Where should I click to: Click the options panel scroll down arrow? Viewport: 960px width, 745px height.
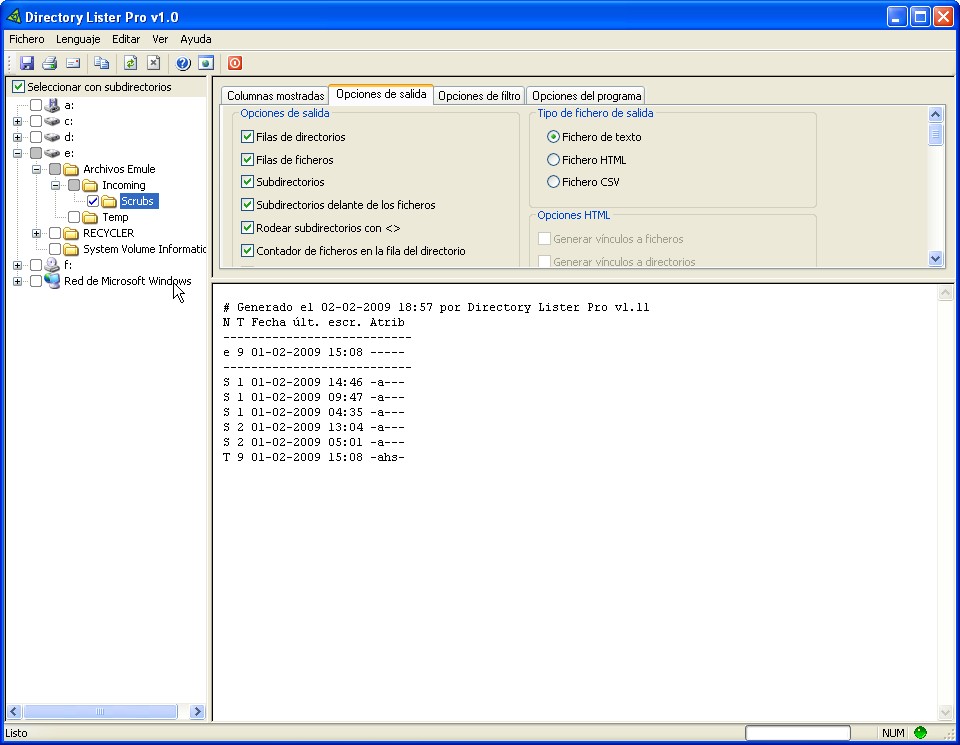click(935, 258)
